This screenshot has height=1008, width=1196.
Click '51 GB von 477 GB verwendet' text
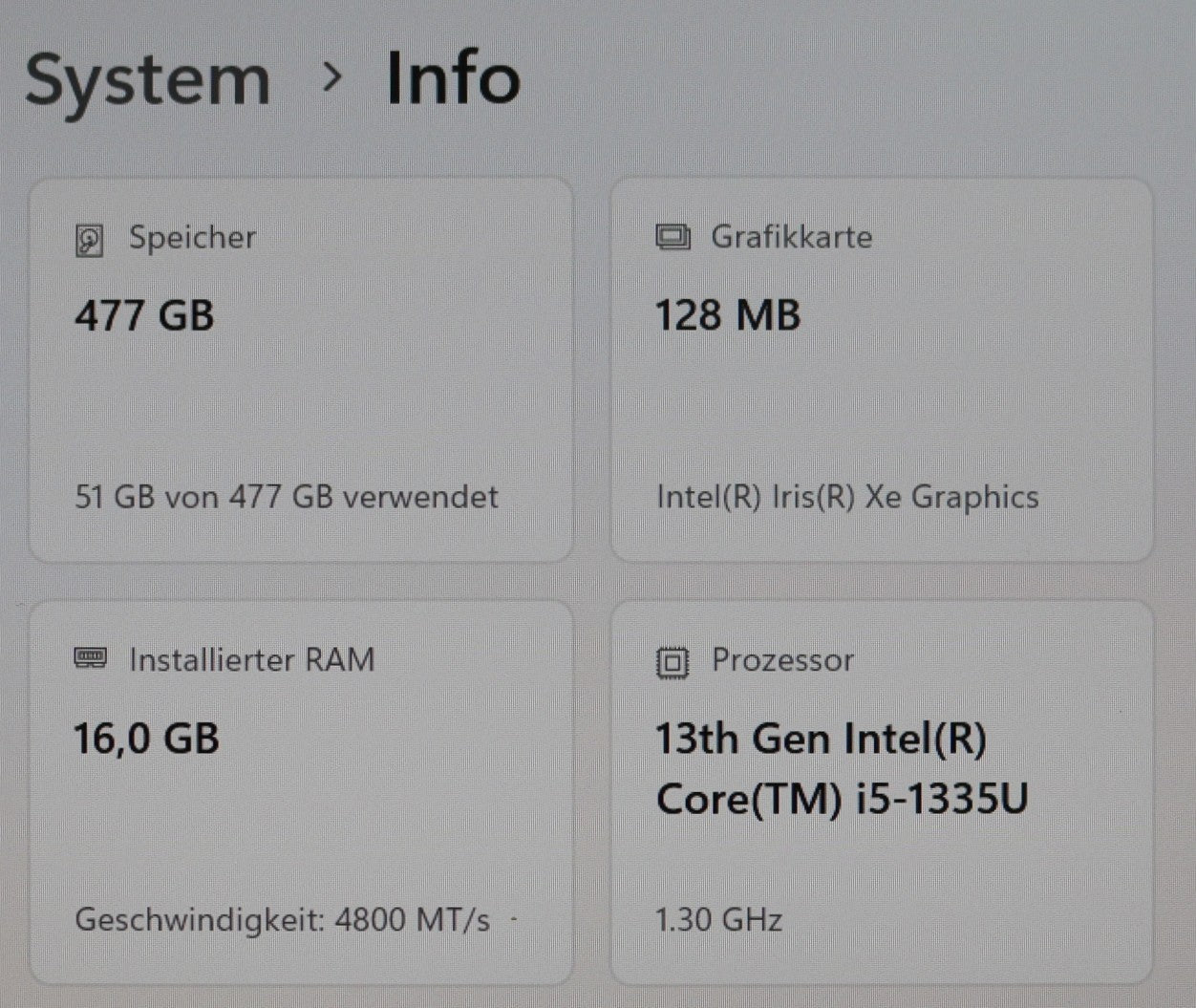click(287, 497)
